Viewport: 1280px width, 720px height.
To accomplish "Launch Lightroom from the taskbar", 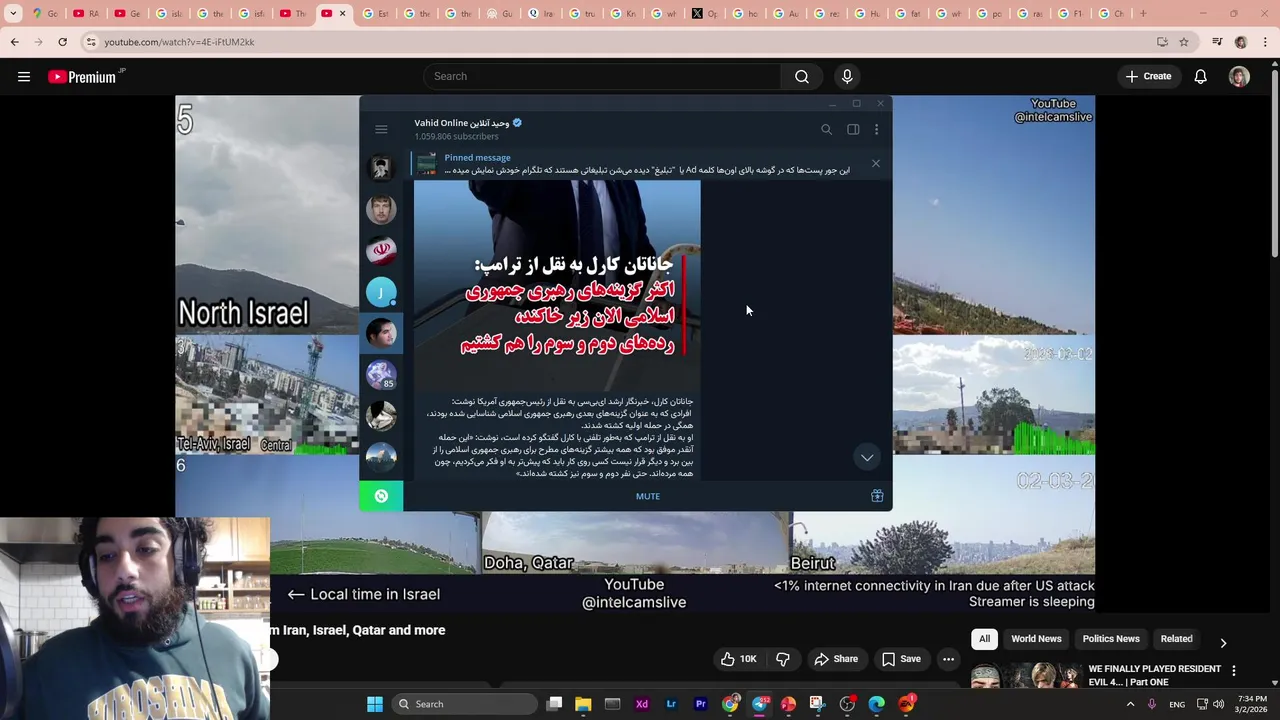I will coord(671,704).
